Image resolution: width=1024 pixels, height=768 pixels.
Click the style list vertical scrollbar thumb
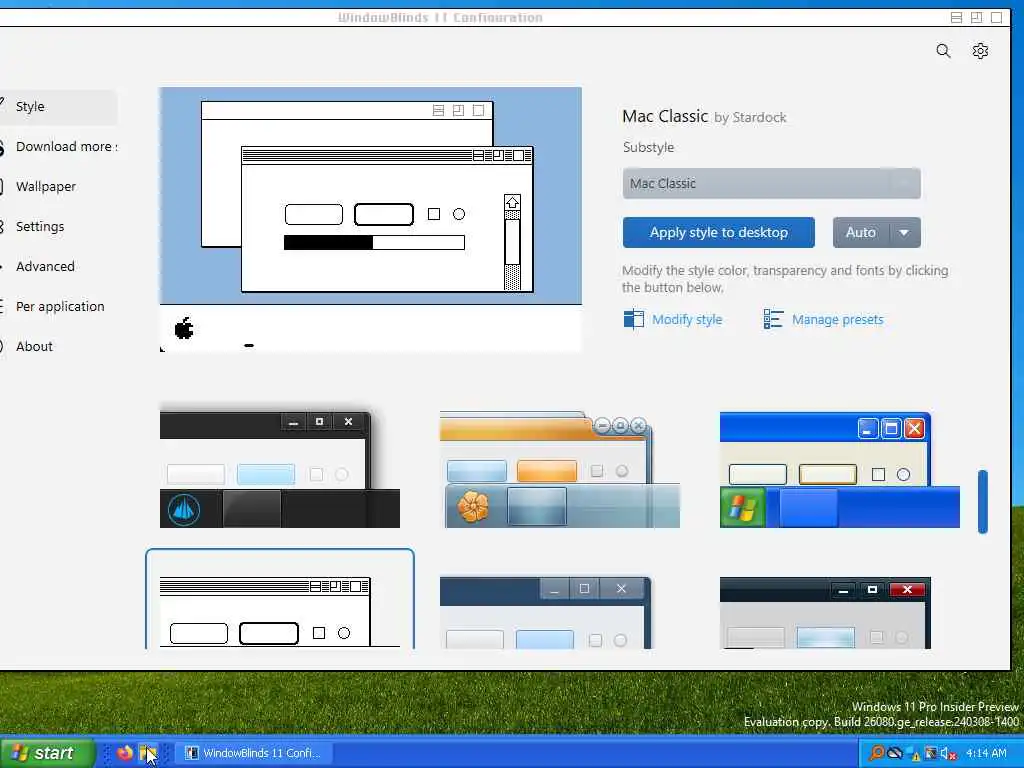coord(982,502)
